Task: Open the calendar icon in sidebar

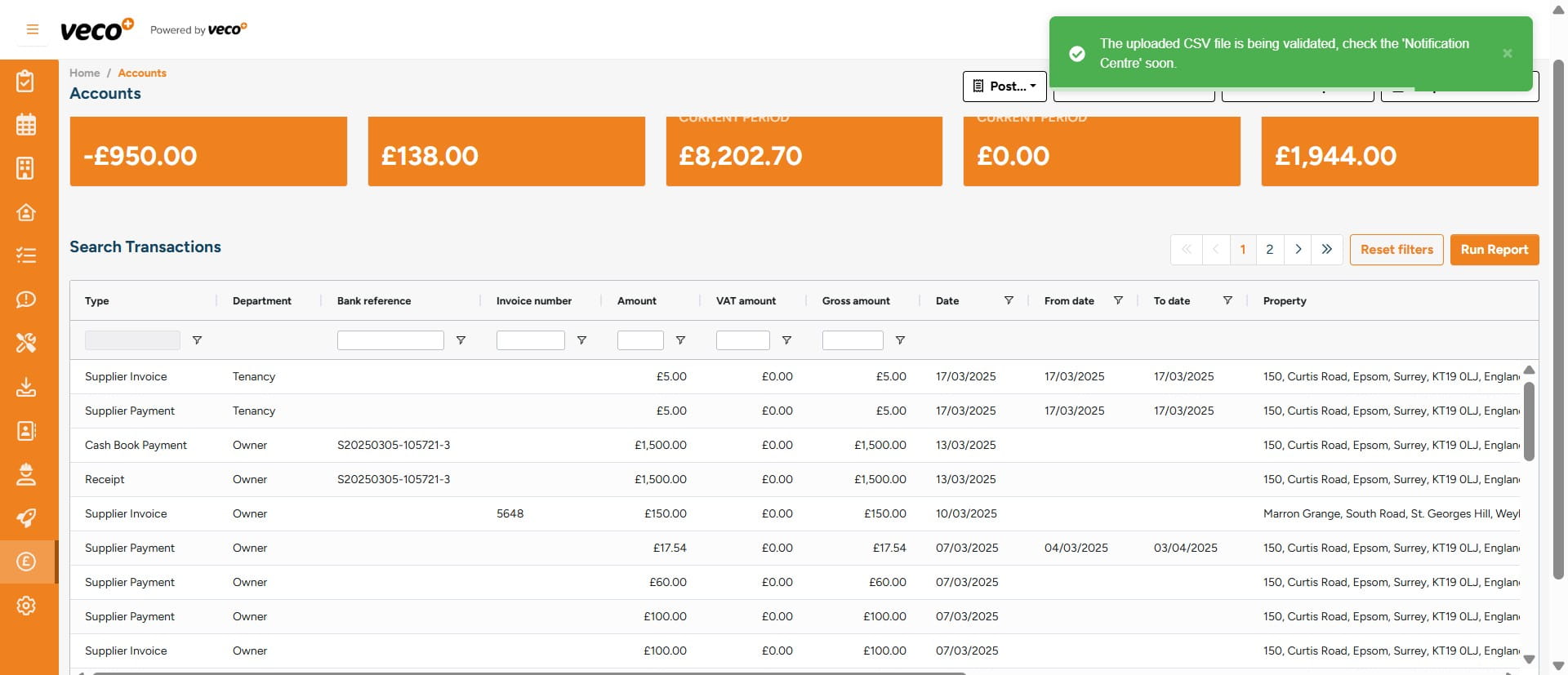Action: [26, 125]
